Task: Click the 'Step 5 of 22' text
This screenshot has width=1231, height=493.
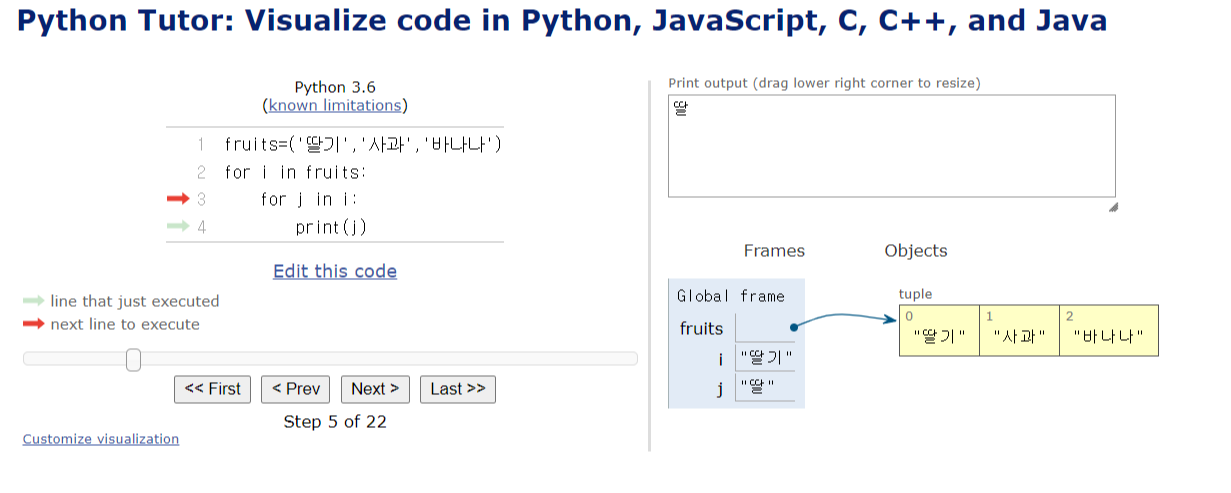Action: click(335, 422)
